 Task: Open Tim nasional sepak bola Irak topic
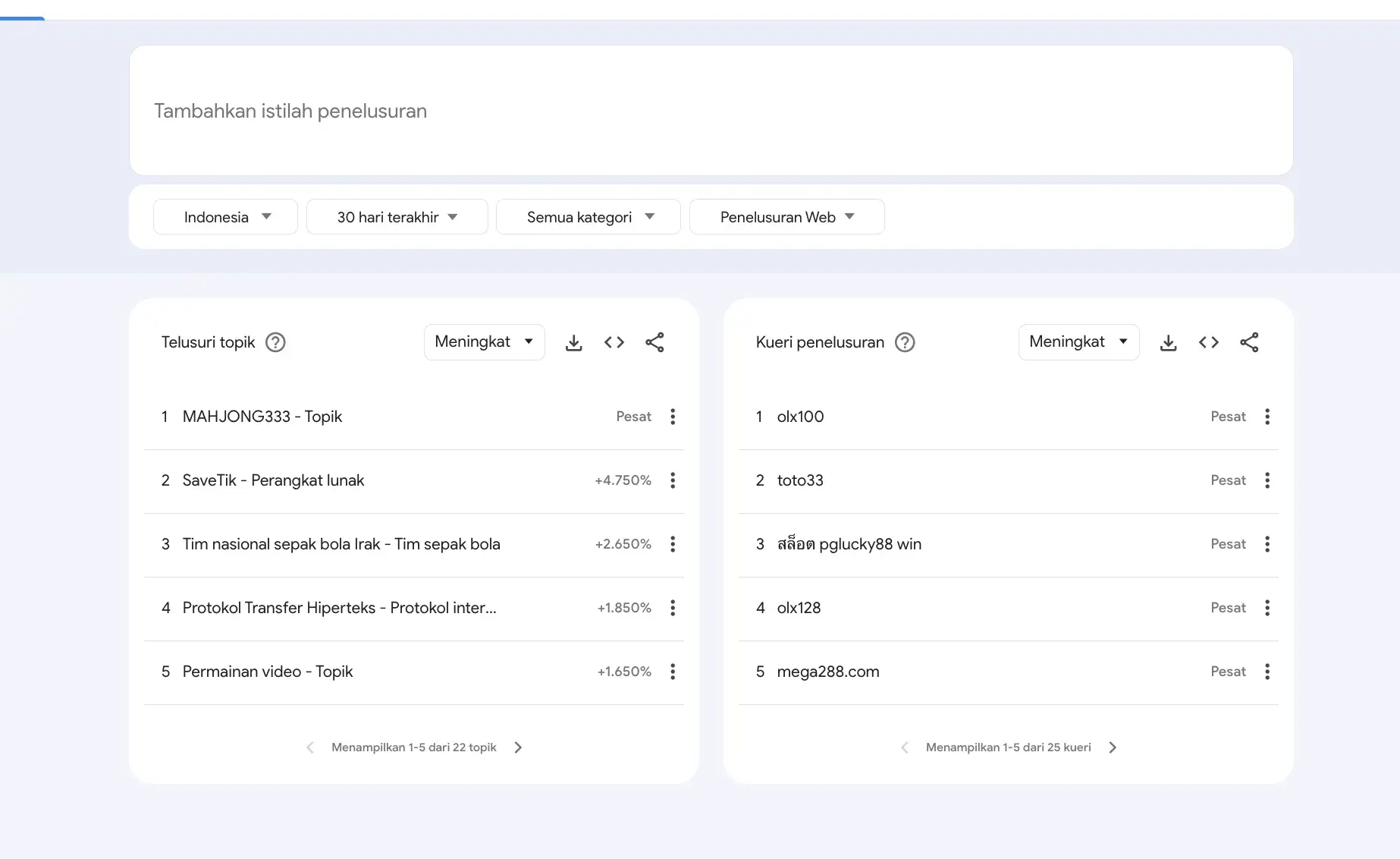click(341, 544)
